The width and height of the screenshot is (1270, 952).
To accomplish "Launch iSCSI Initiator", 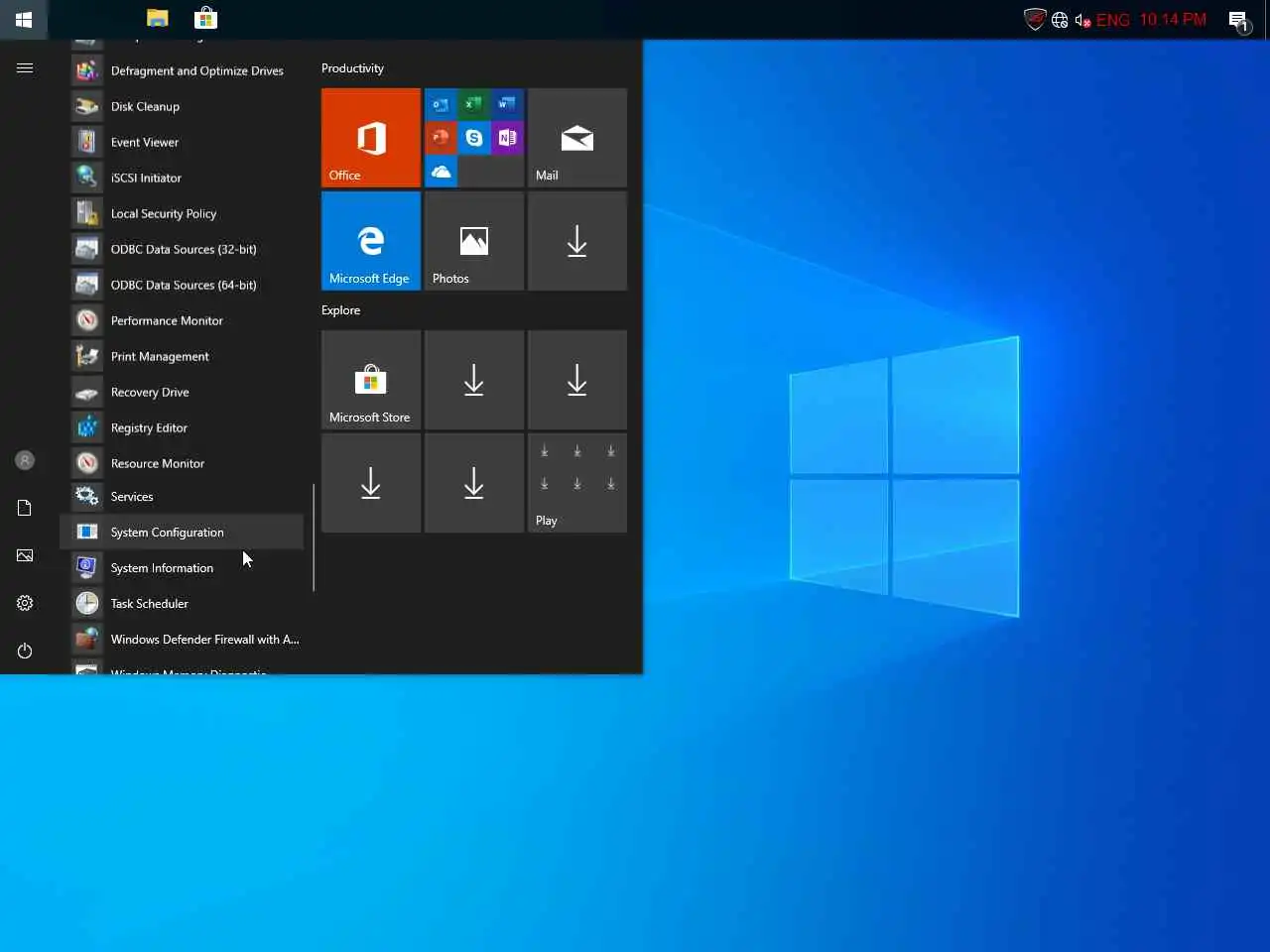I will pyautogui.click(x=182, y=178).
